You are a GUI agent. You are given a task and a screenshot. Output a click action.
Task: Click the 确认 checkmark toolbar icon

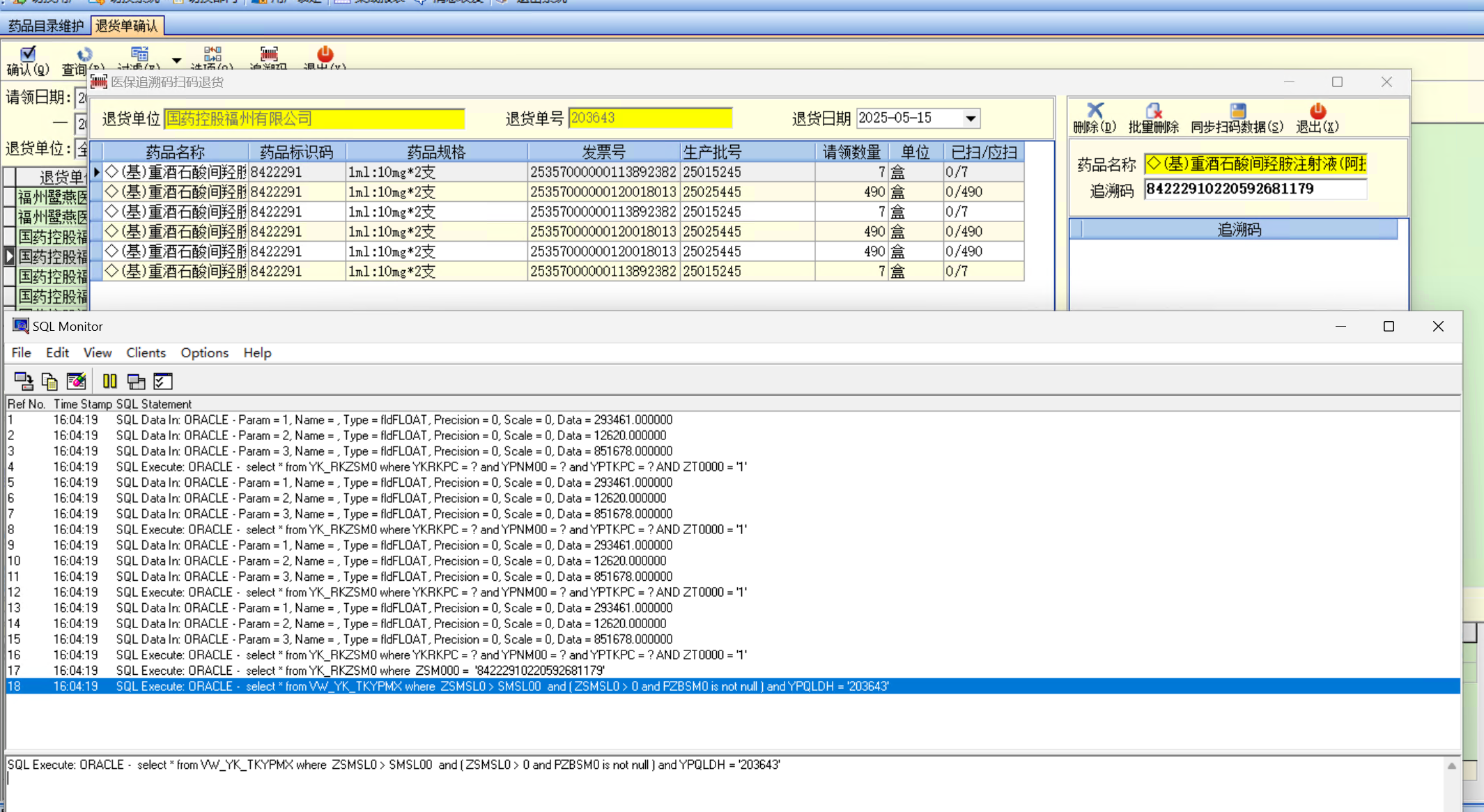coord(28,54)
